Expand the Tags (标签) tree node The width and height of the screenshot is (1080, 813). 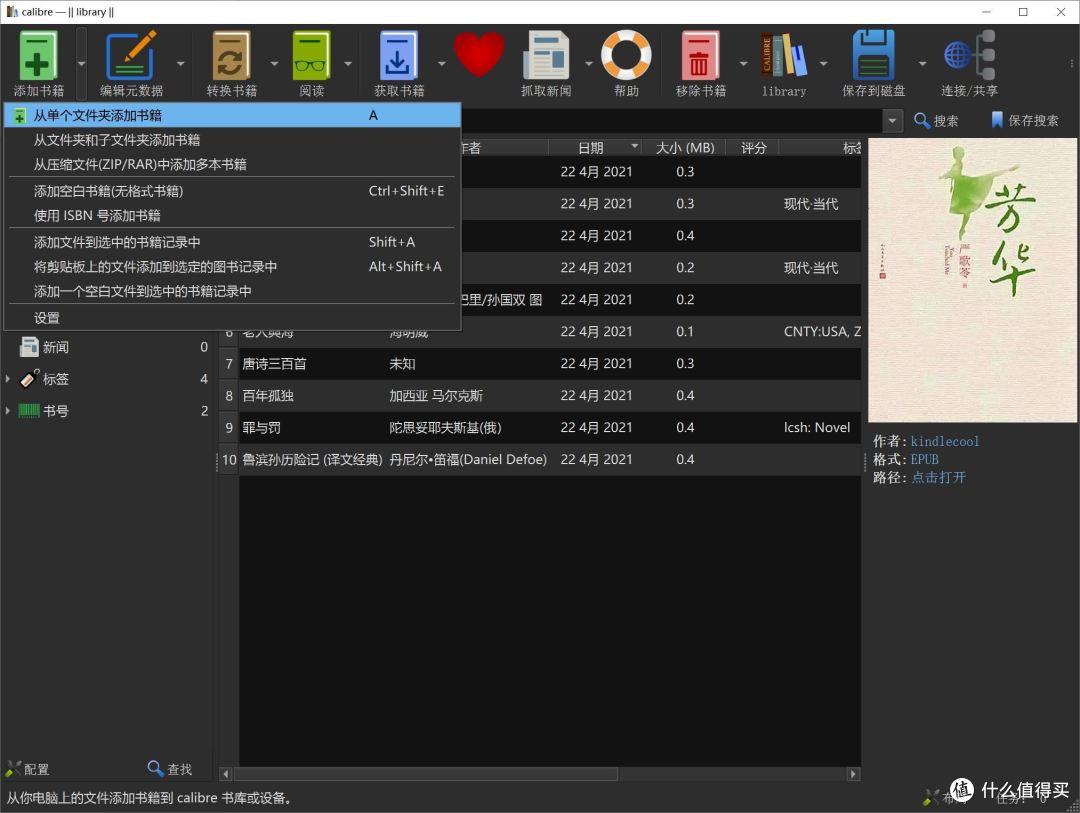coord(8,378)
